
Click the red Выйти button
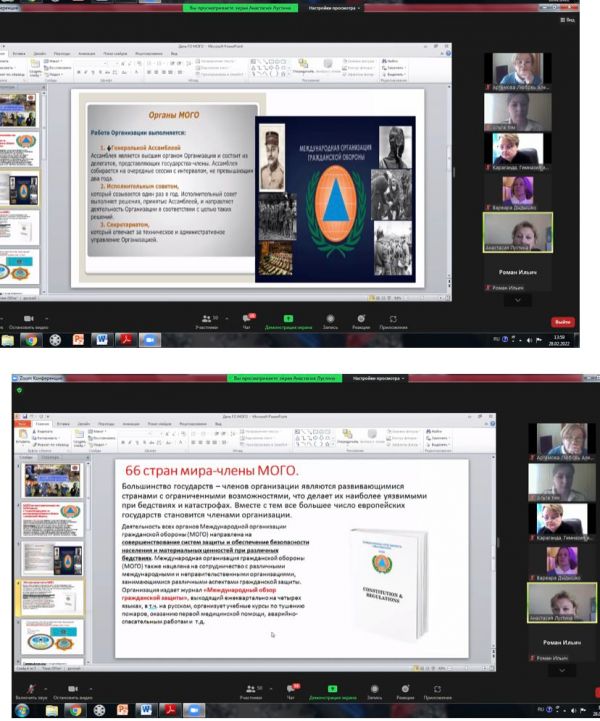point(563,322)
